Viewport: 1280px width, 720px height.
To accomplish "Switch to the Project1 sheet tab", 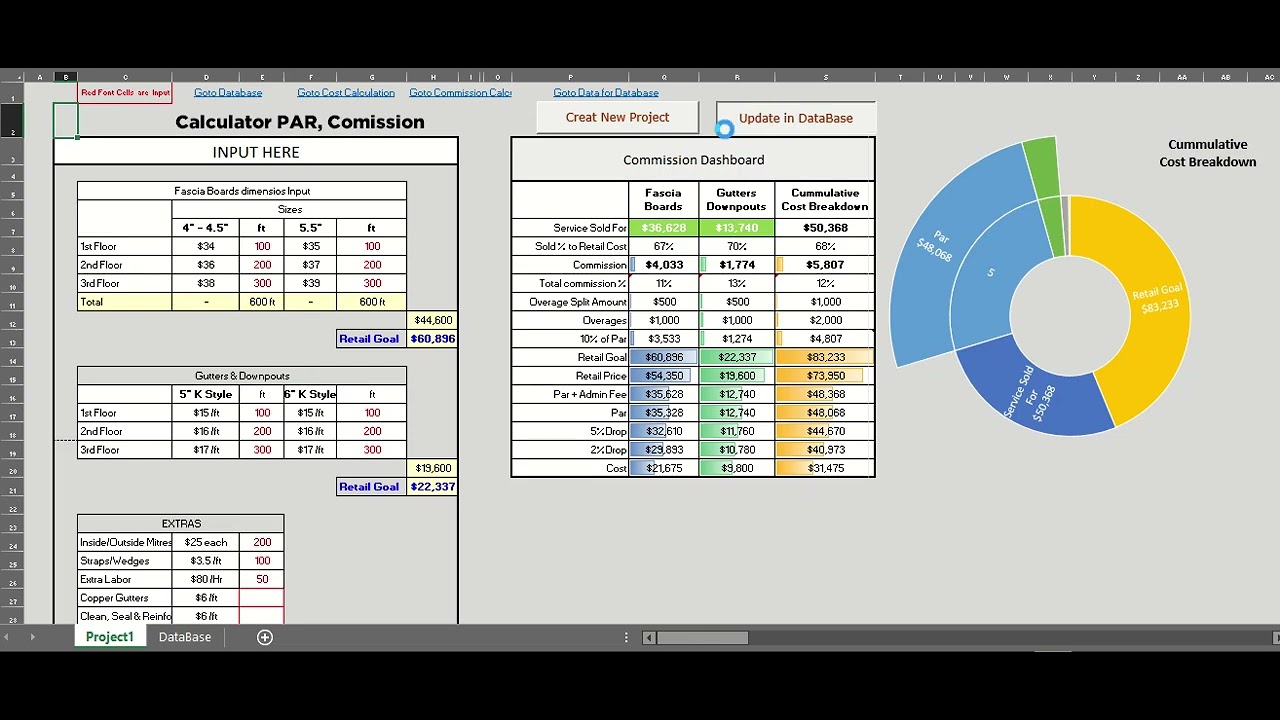I will tap(109, 637).
